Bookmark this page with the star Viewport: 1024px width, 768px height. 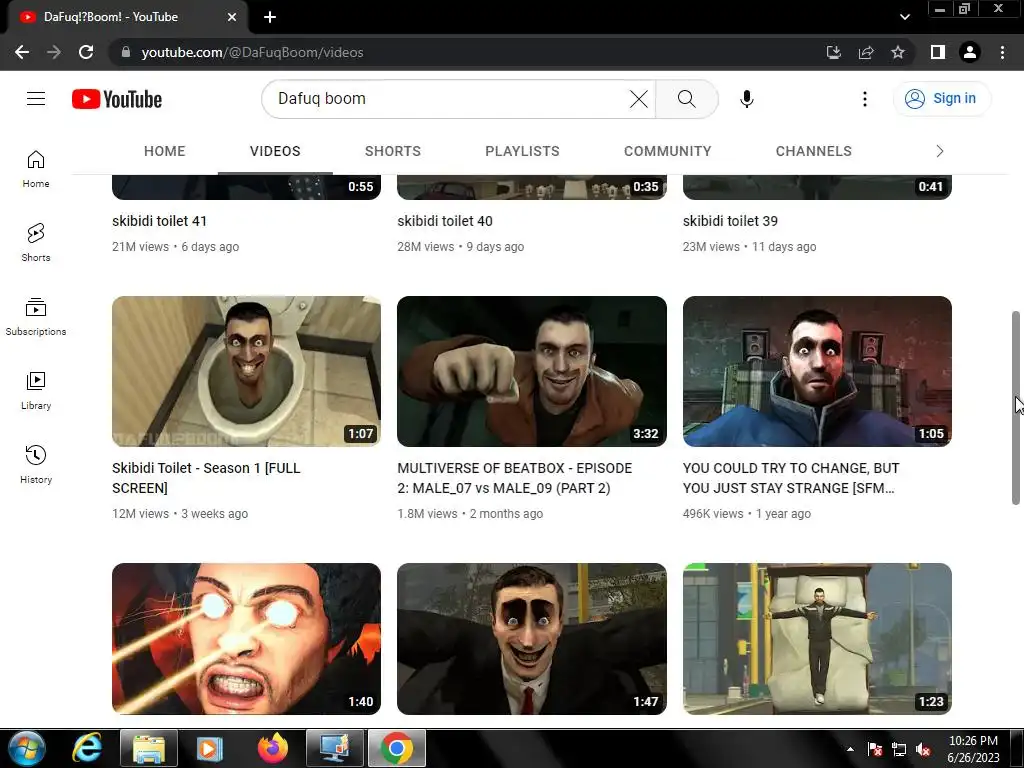[x=898, y=52]
